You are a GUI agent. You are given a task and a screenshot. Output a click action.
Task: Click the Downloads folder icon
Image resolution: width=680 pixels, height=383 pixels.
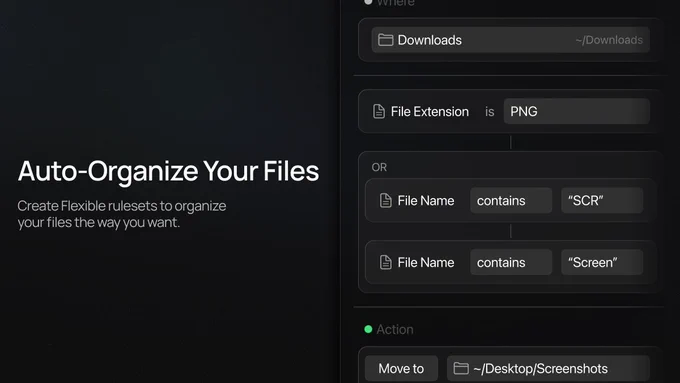385,40
